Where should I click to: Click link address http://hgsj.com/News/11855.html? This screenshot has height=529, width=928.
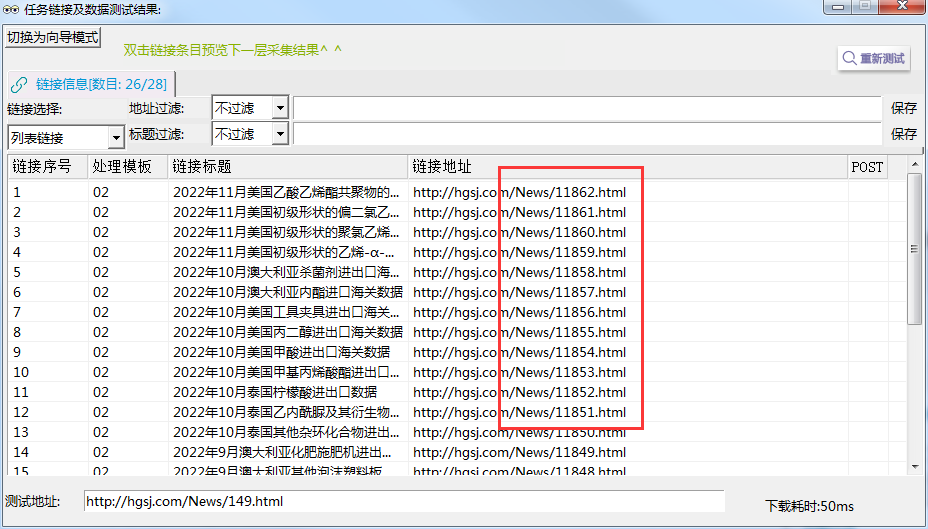tap(520, 333)
